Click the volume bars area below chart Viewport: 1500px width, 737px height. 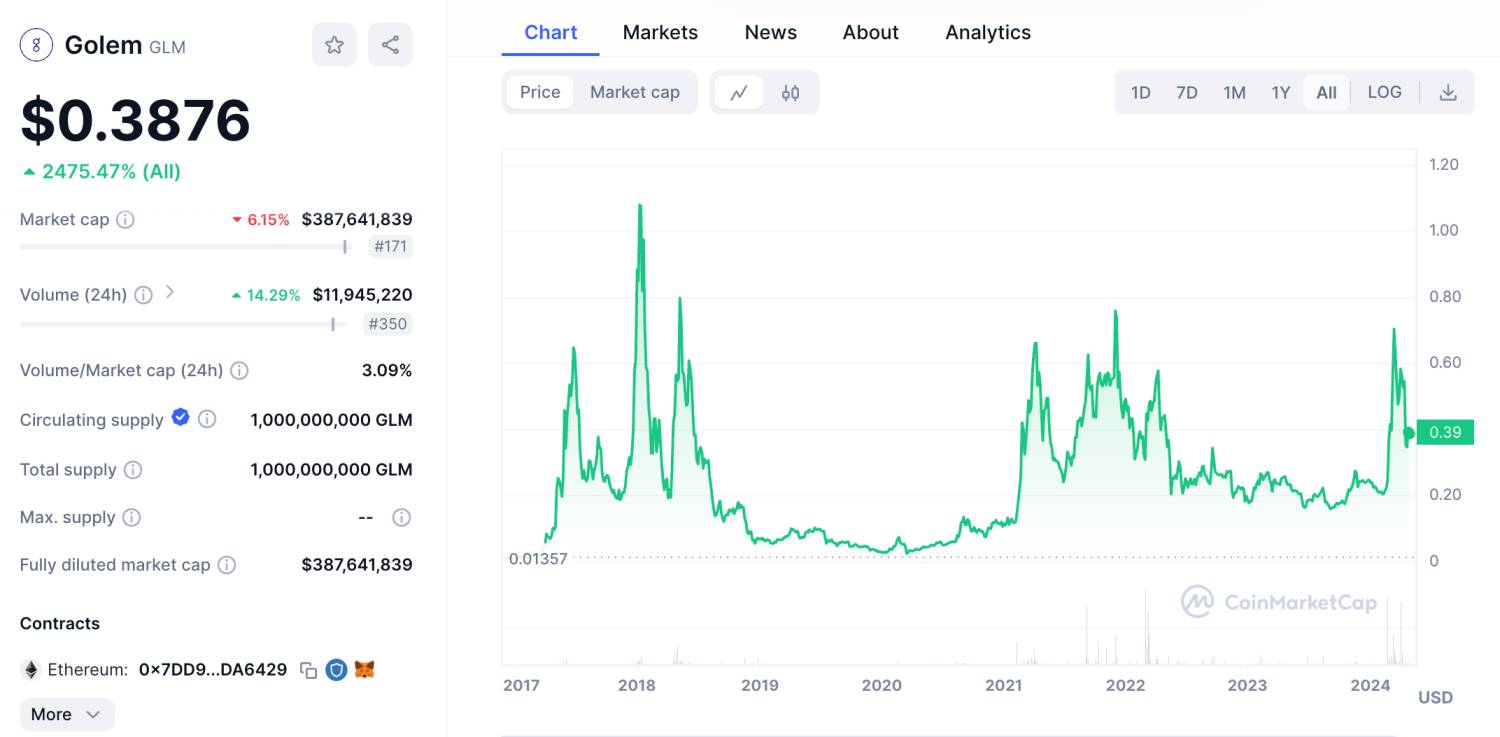[x=960, y=625]
